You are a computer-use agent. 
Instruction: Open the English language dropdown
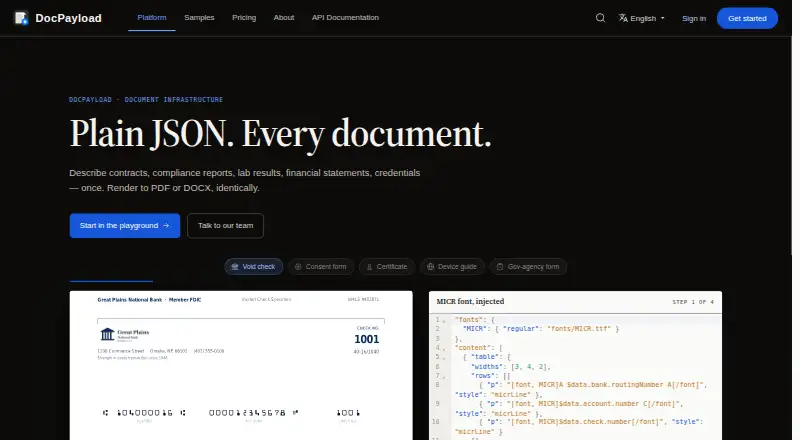(x=642, y=18)
